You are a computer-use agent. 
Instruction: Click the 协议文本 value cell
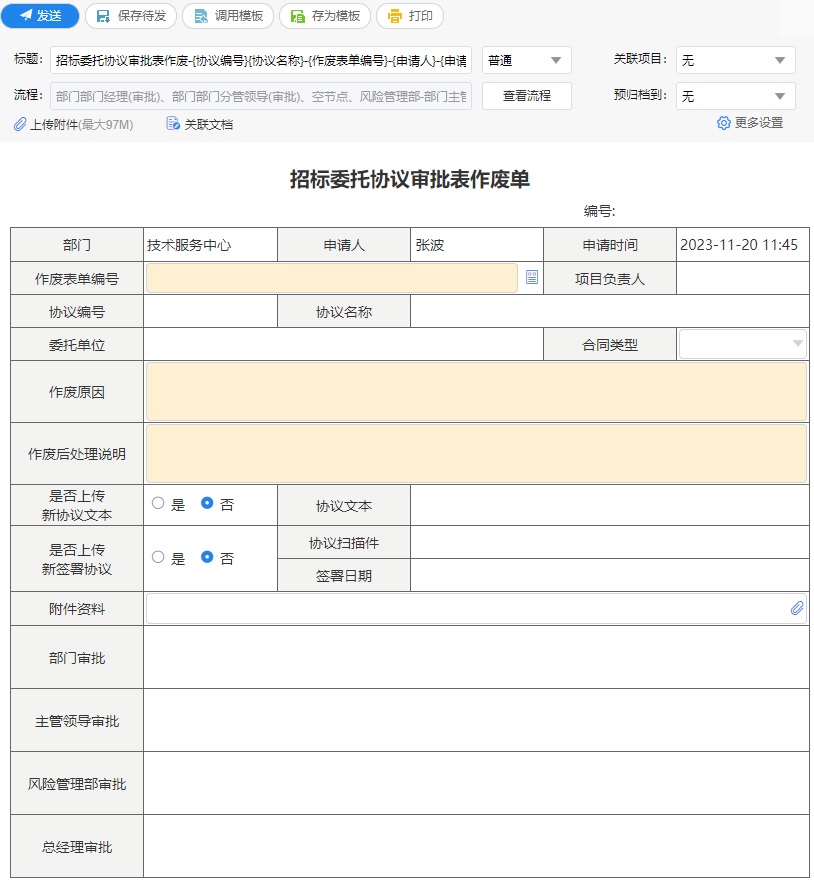pos(610,505)
